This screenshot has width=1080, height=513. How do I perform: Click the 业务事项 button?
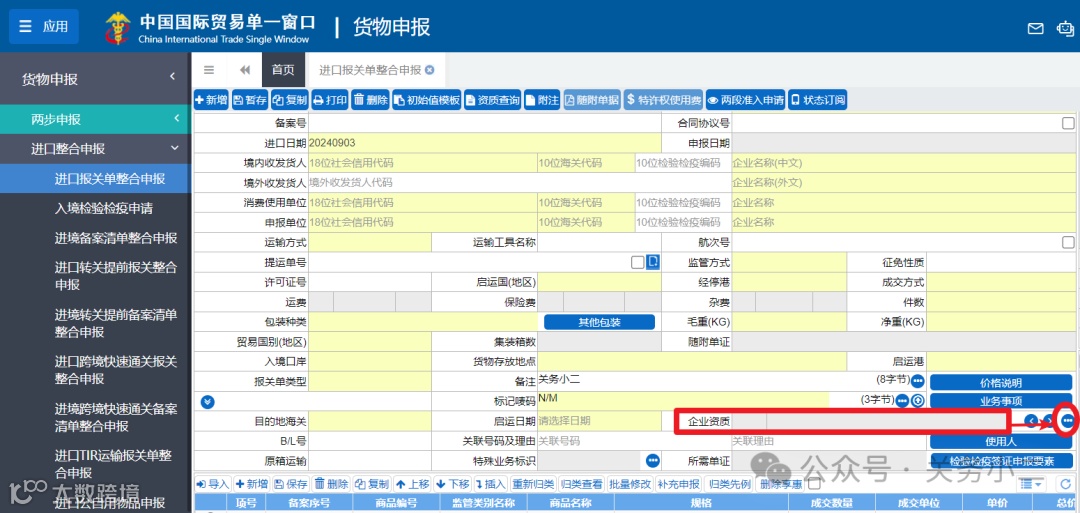(1001, 401)
